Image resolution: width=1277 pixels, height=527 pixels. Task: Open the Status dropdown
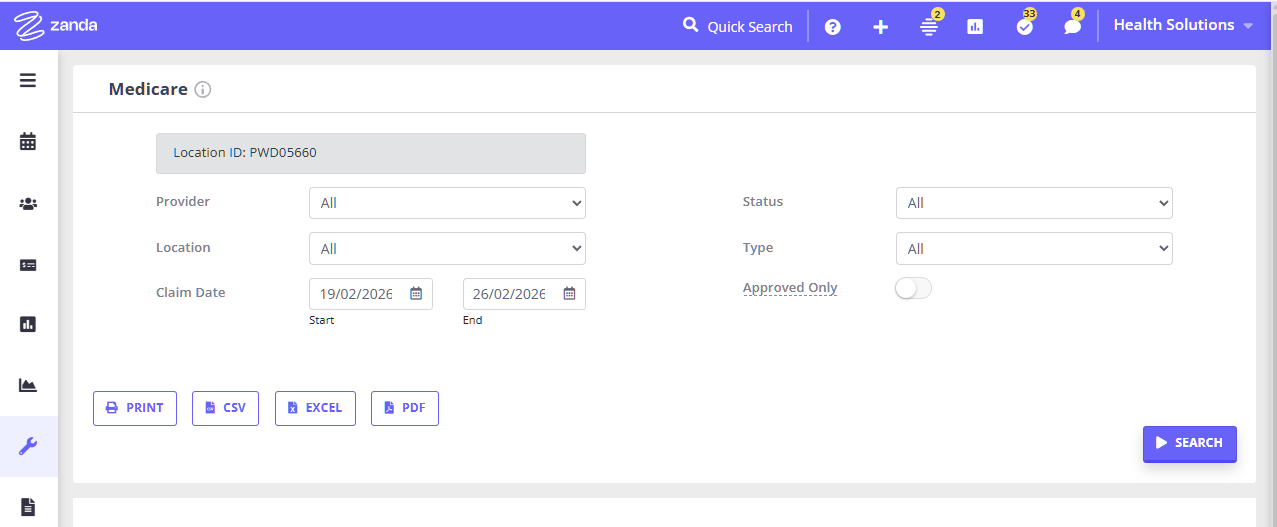(1034, 203)
